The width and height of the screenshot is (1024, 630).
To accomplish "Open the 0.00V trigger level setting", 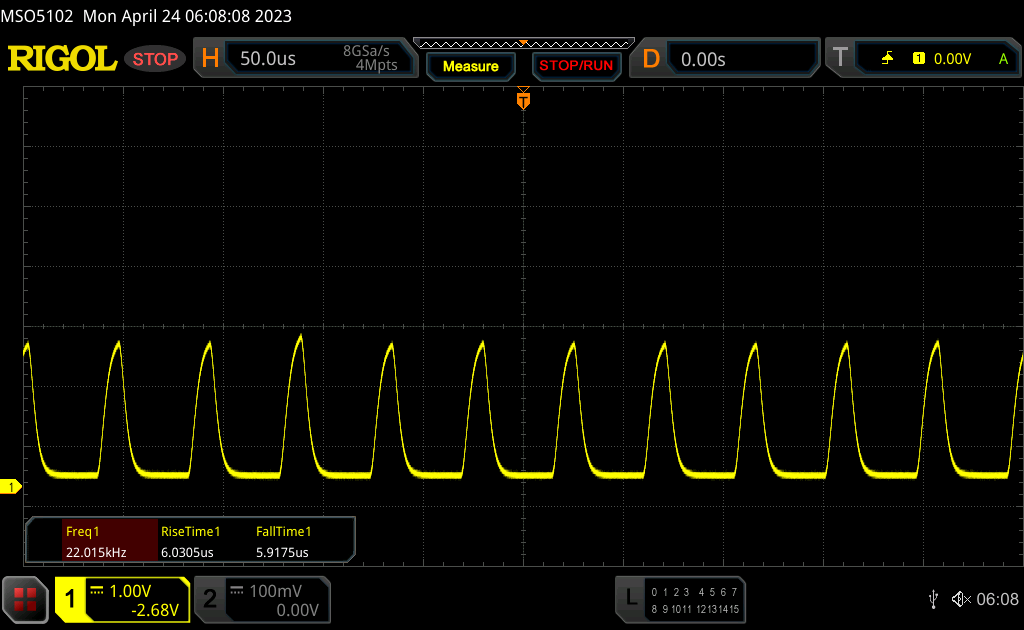I will click(x=952, y=59).
